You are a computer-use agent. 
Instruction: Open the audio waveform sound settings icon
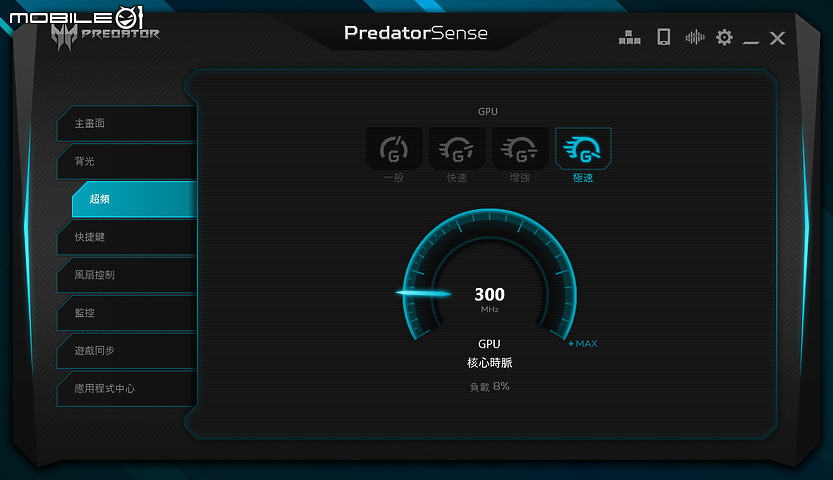(694, 37)
